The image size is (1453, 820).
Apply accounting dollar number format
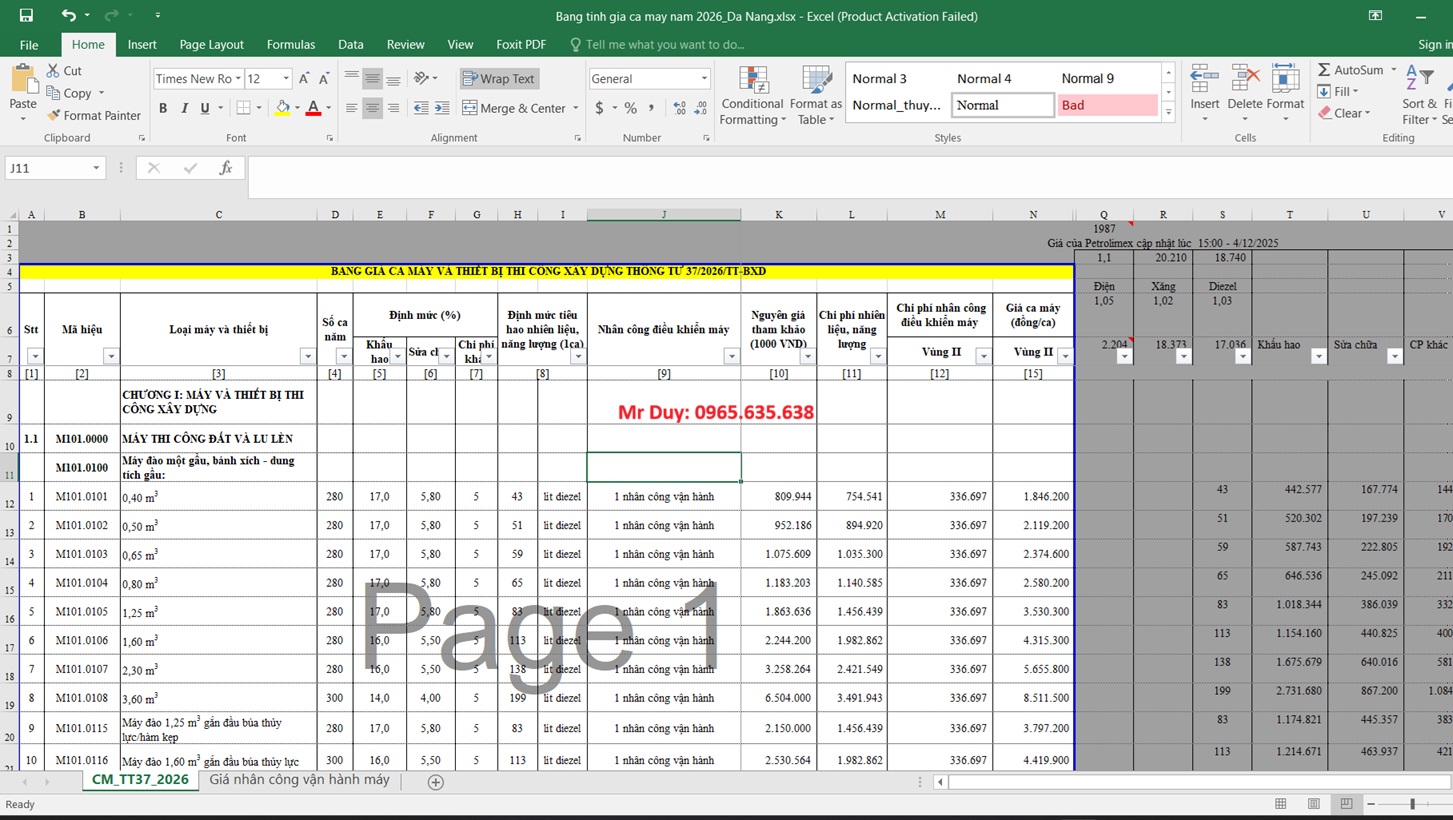click(x=599, y=108)
